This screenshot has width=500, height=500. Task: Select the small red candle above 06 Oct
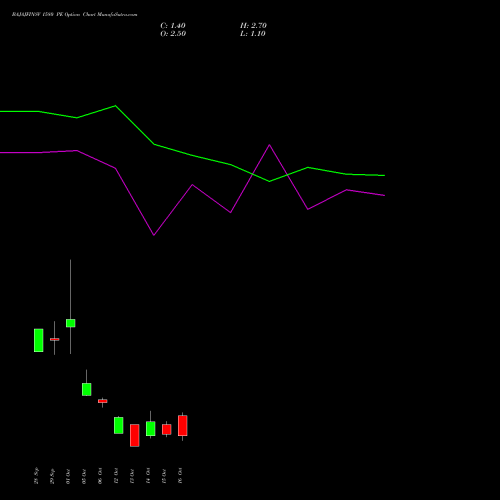(103, 401)
